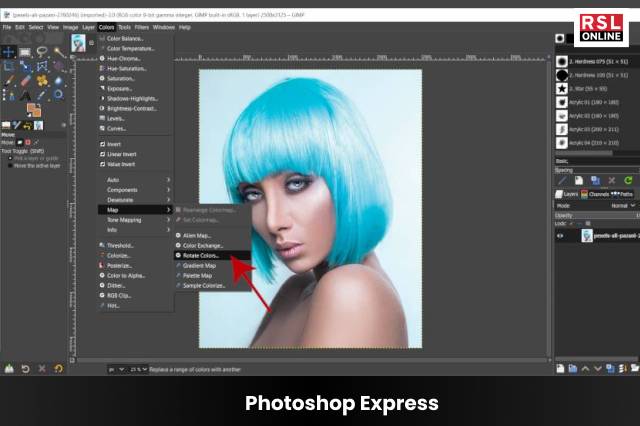
Task: Open the zoom percentage dropdown in status bar
Action: click(138, 369)
